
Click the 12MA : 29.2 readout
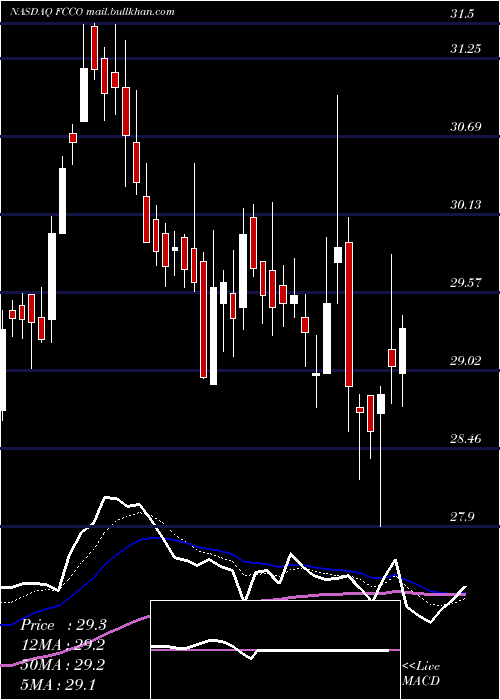[62, 645]
